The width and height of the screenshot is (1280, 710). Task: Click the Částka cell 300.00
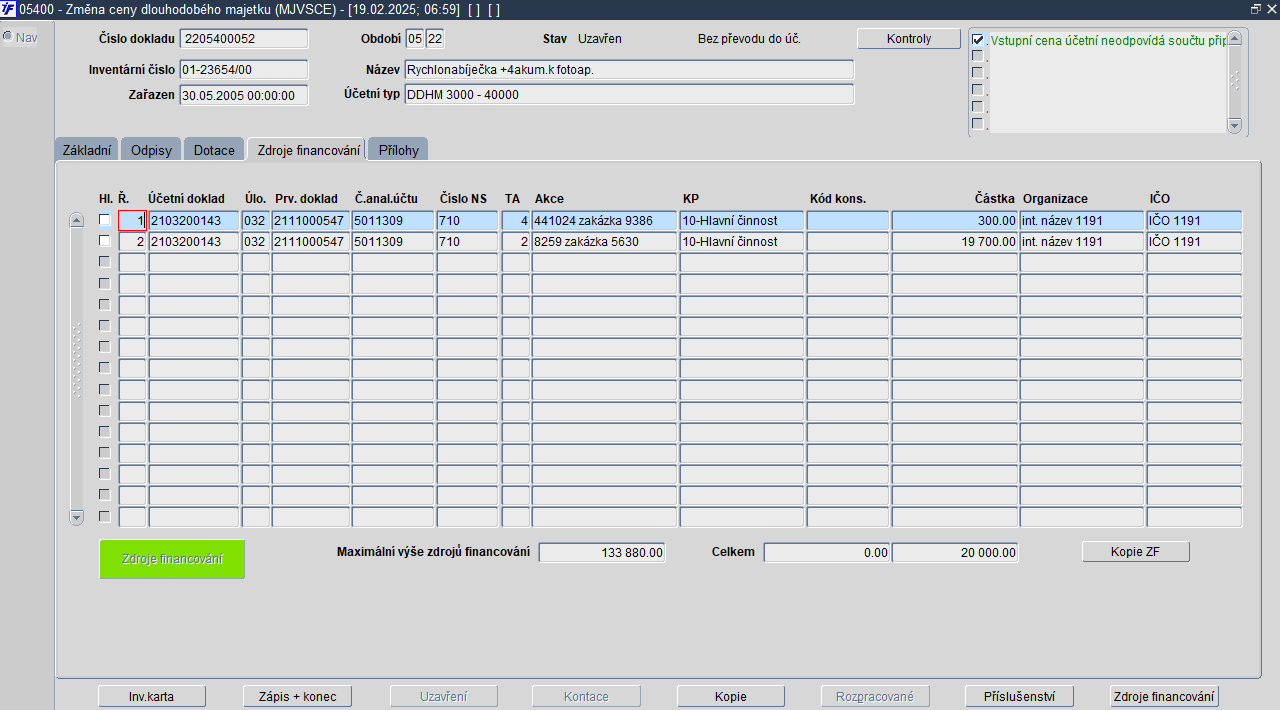click(955, 221)
